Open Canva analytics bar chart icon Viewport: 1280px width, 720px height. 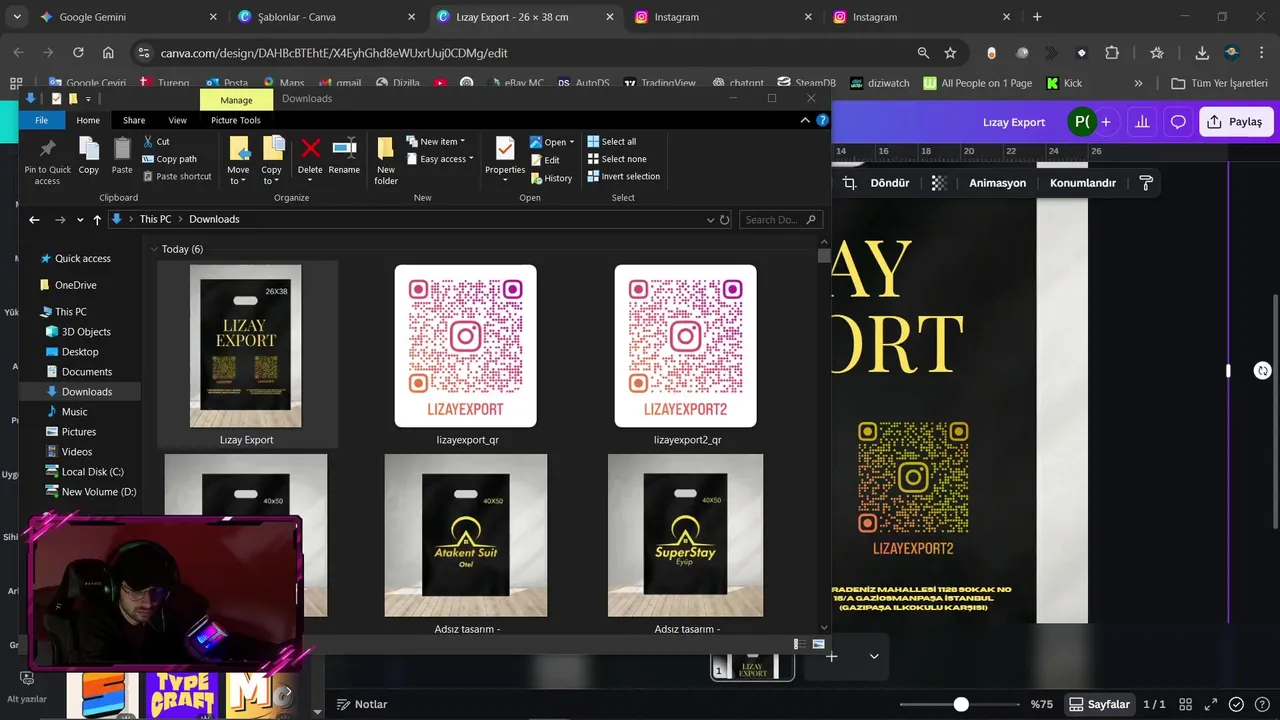1142,122
